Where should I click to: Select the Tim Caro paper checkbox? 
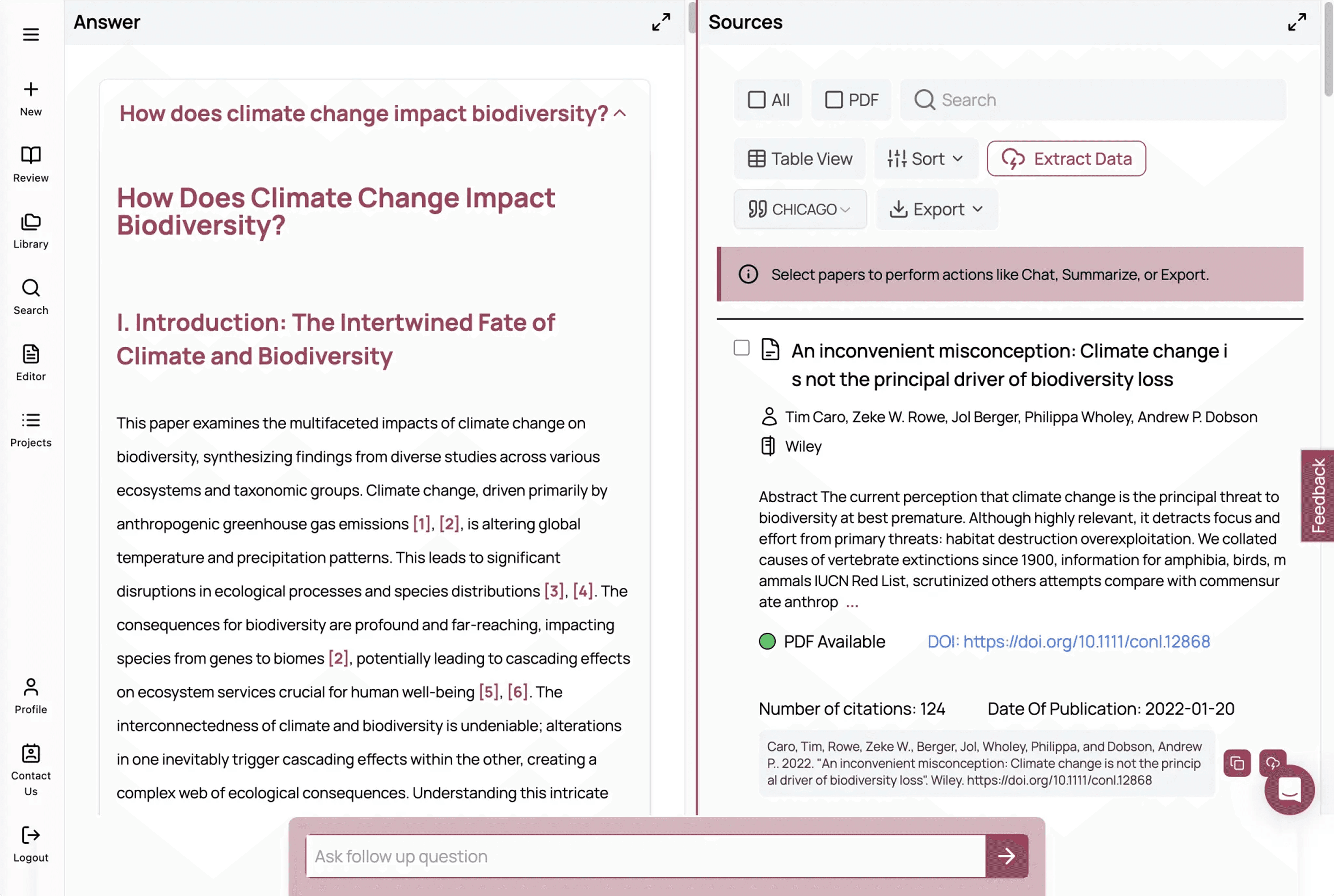tap(741, 348)
